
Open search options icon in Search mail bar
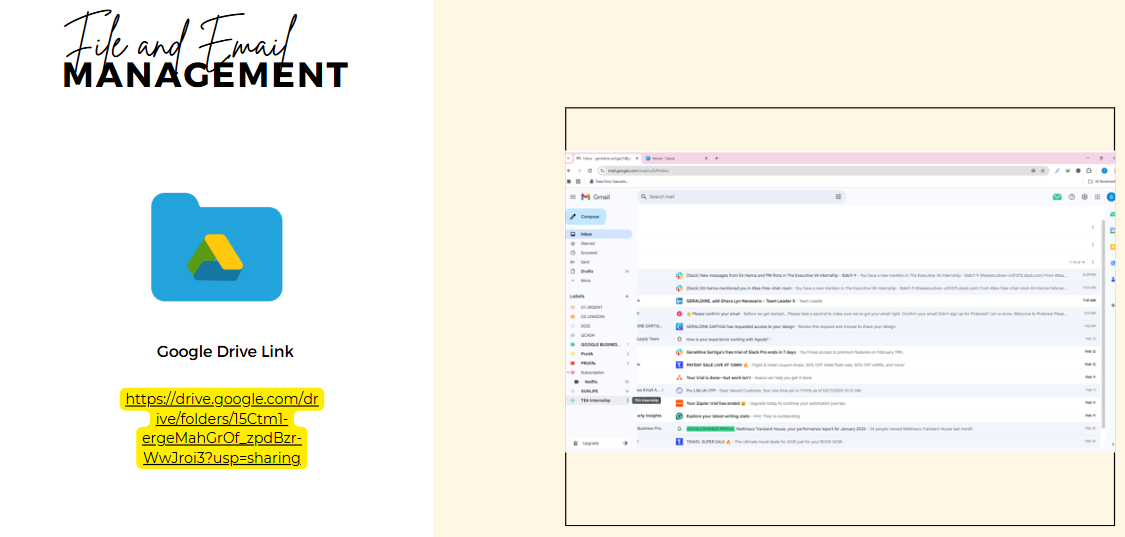(838, 197)
